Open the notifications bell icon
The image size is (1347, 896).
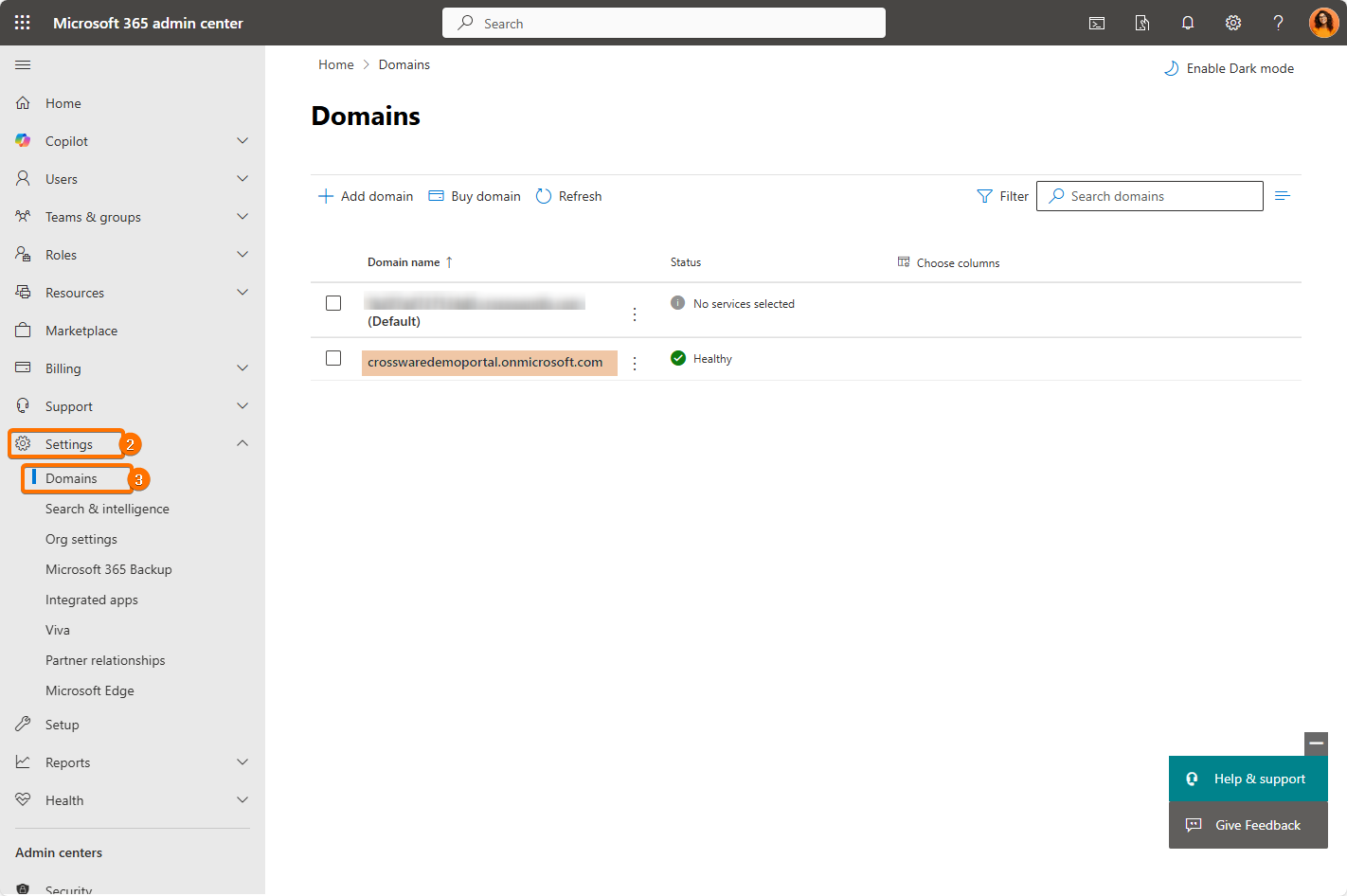coord(1187,23)
